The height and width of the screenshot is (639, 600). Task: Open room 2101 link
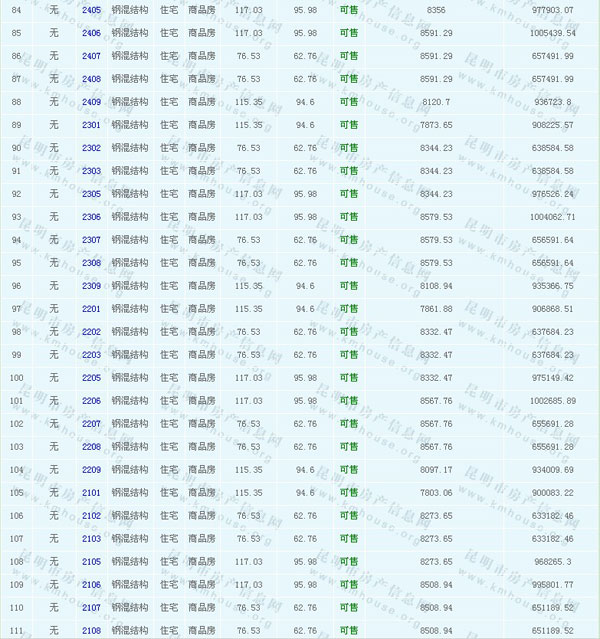pyautogui.click(x=91, y=493)
